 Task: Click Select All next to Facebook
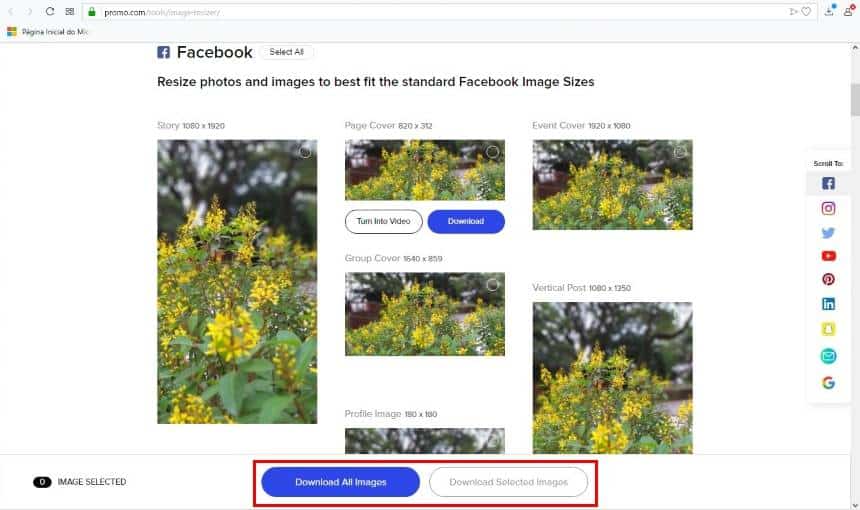tap(286, 52)
